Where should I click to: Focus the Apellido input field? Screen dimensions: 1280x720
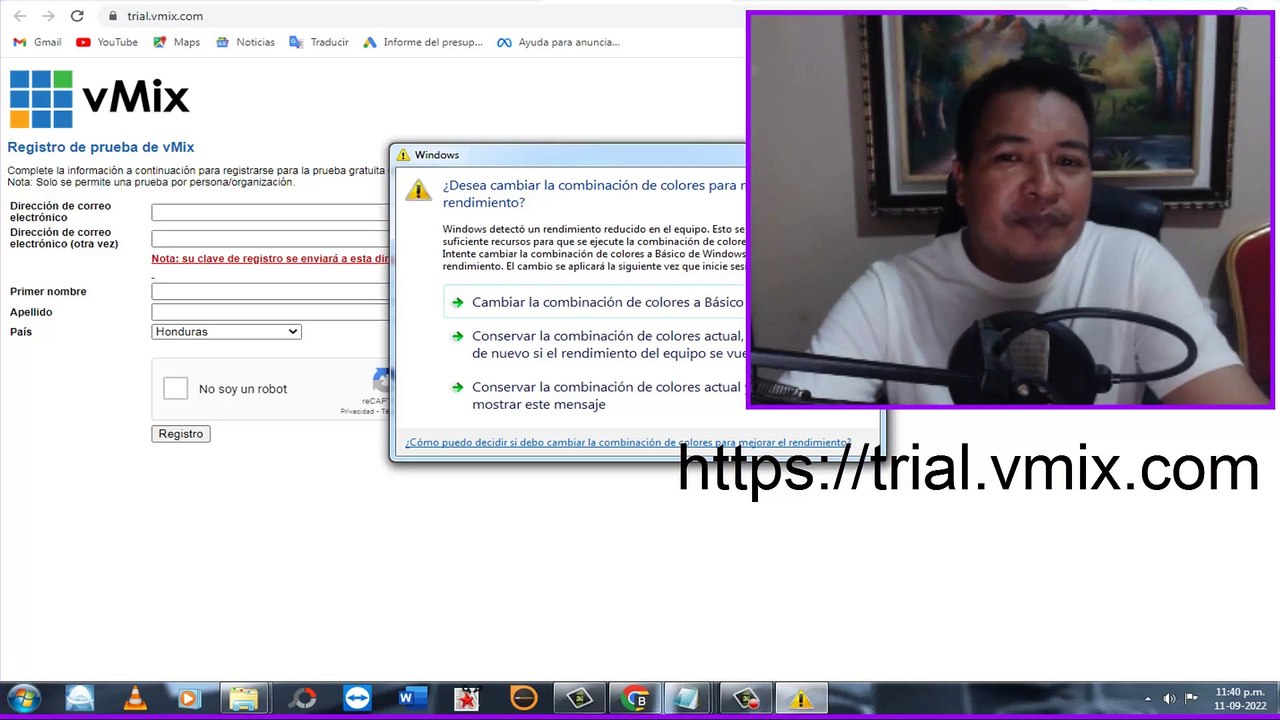[270, 312]
